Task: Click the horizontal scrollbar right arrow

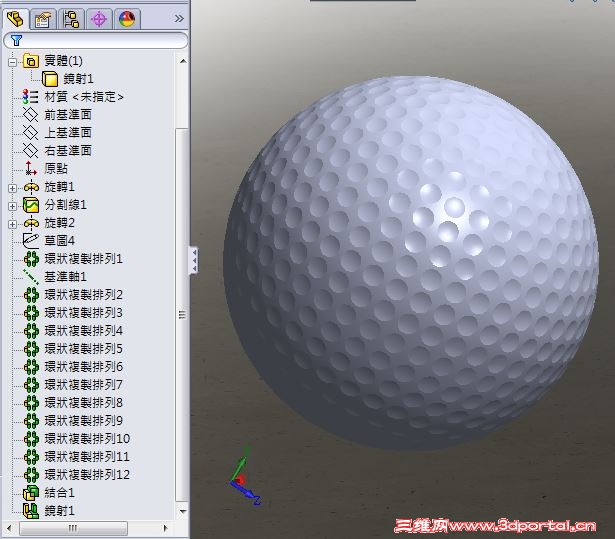Action: point(166,528)
